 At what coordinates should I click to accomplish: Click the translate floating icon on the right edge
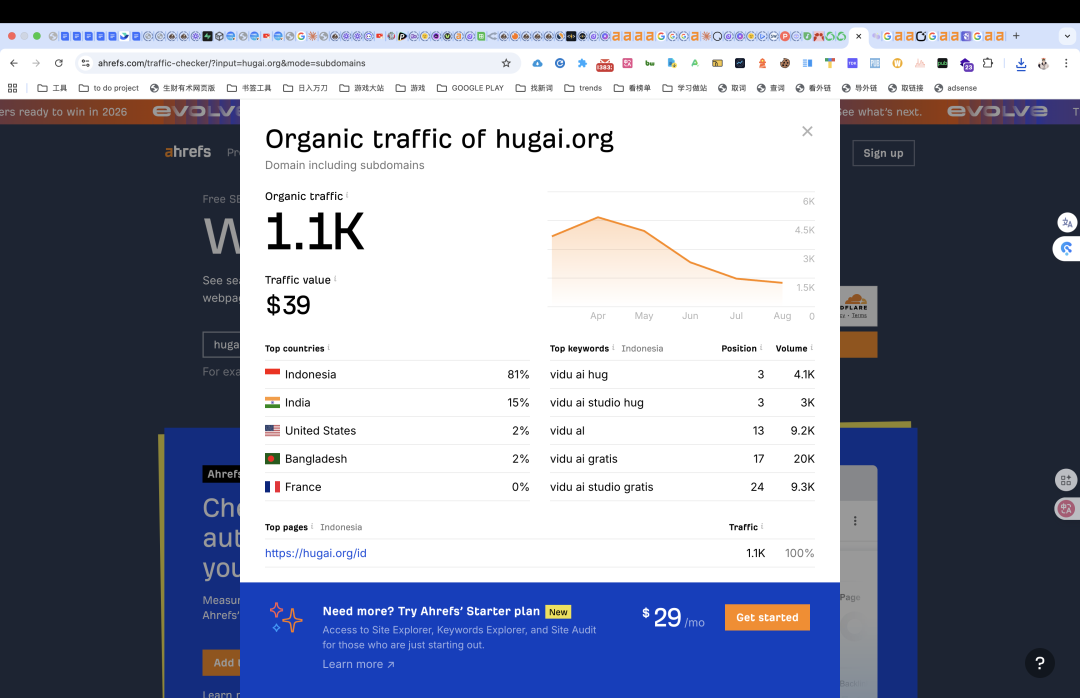(x=1067, y=223)
